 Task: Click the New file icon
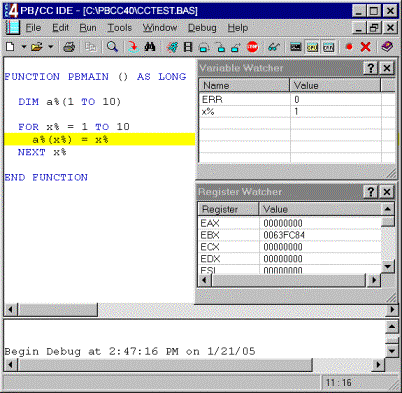(10, 47)
